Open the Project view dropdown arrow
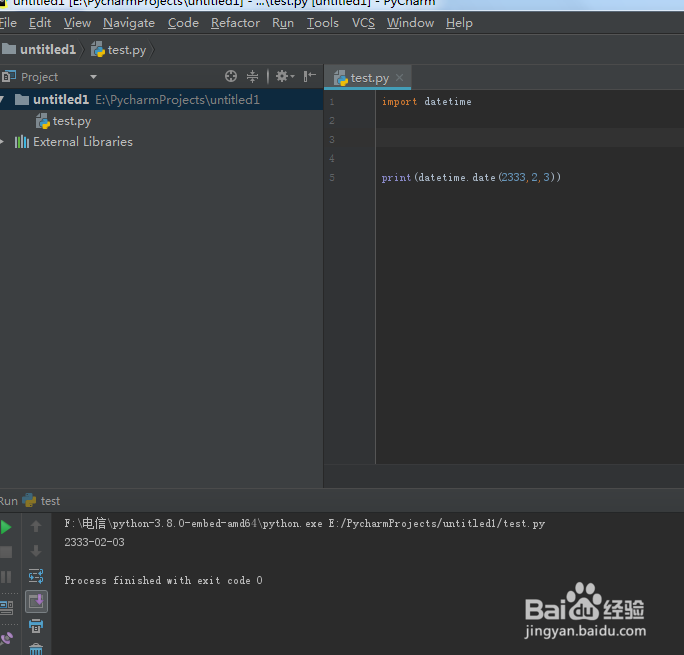 [x=93, y=77]
